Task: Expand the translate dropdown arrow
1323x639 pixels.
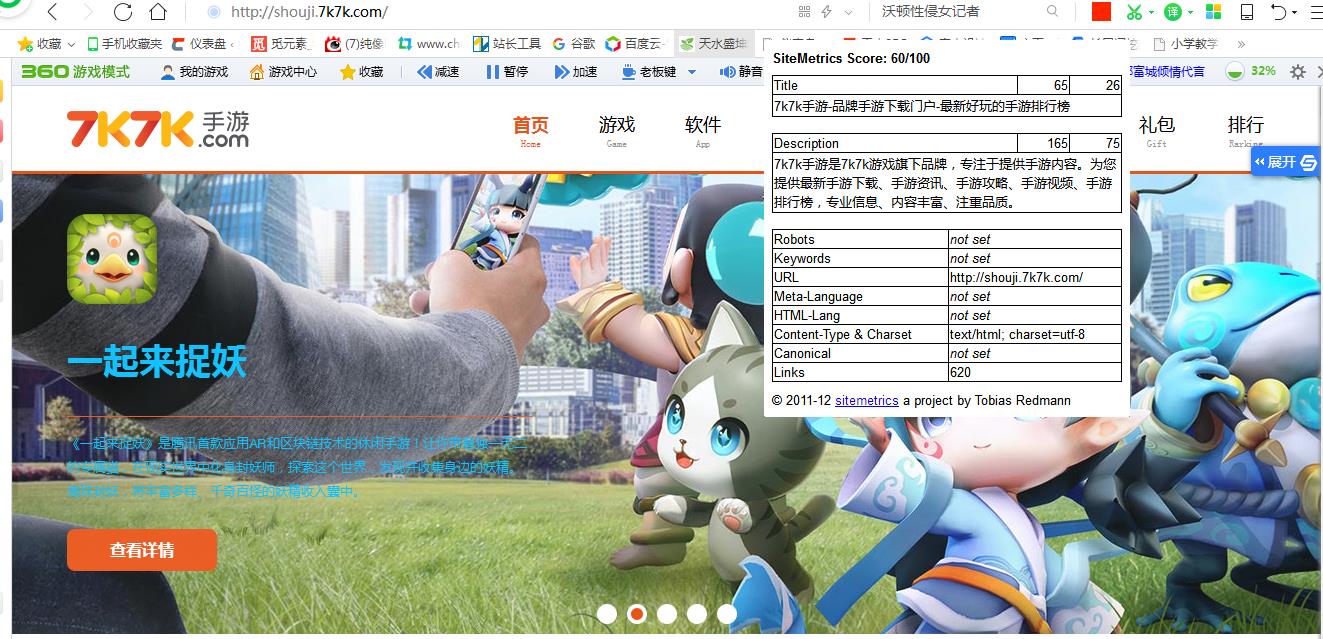Action: point(1191,13)
